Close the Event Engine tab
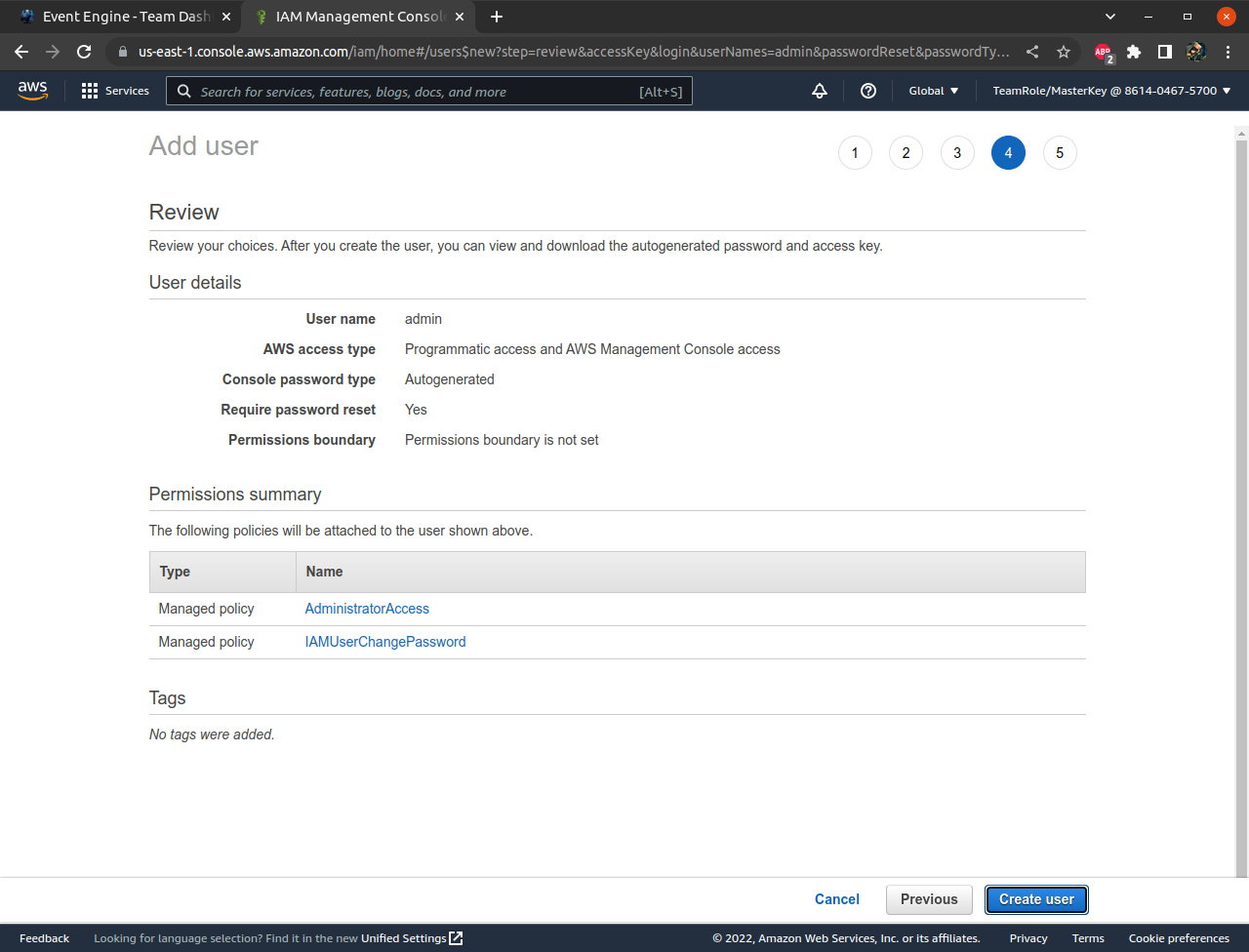Screen dimensions: 1249x952 point(226,17)
